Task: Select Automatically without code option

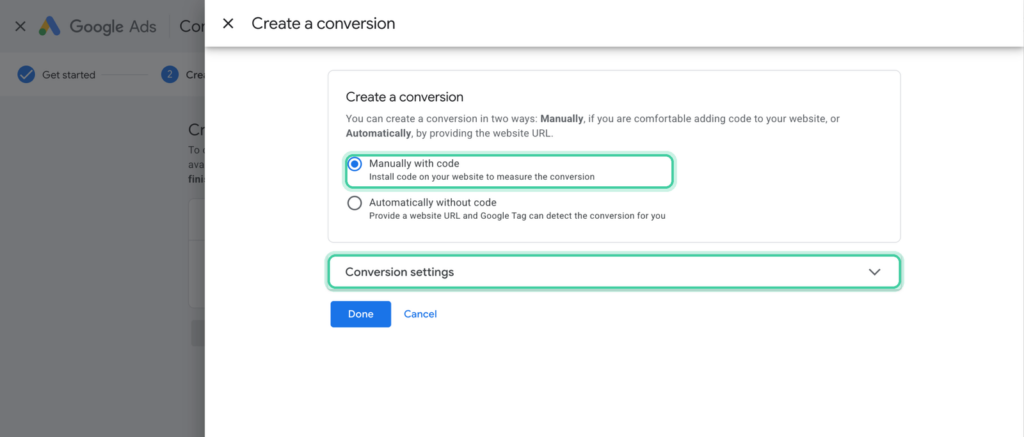Action: (355, 203)
